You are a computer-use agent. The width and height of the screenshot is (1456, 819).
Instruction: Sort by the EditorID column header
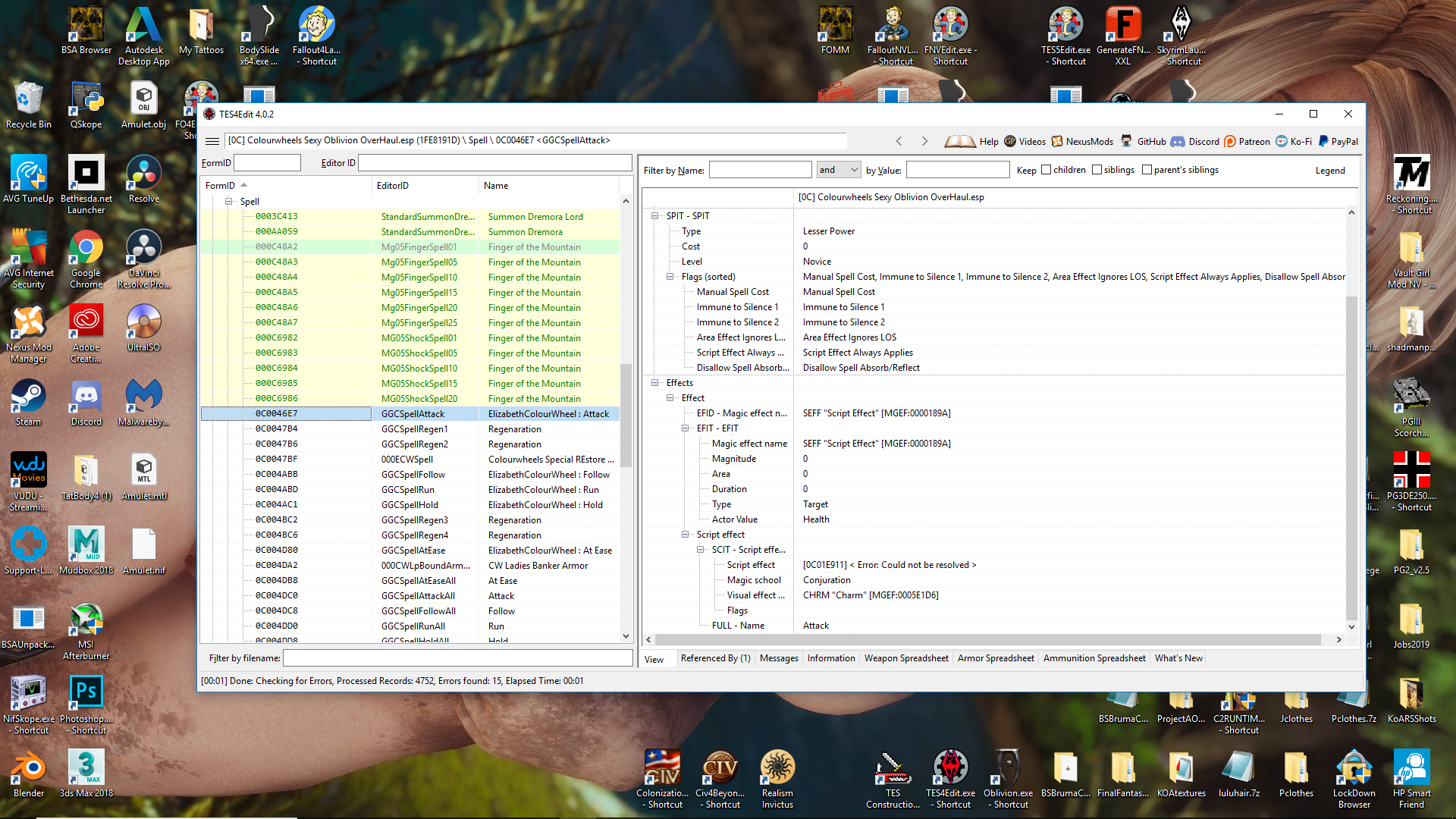click(425, 186)
